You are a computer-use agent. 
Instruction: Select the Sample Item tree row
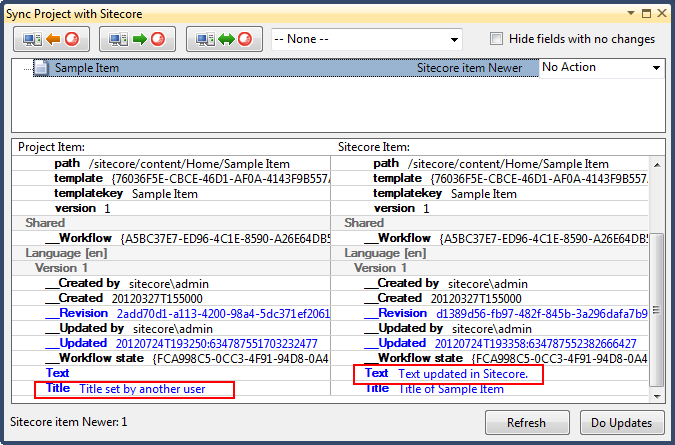click(286, 68)
